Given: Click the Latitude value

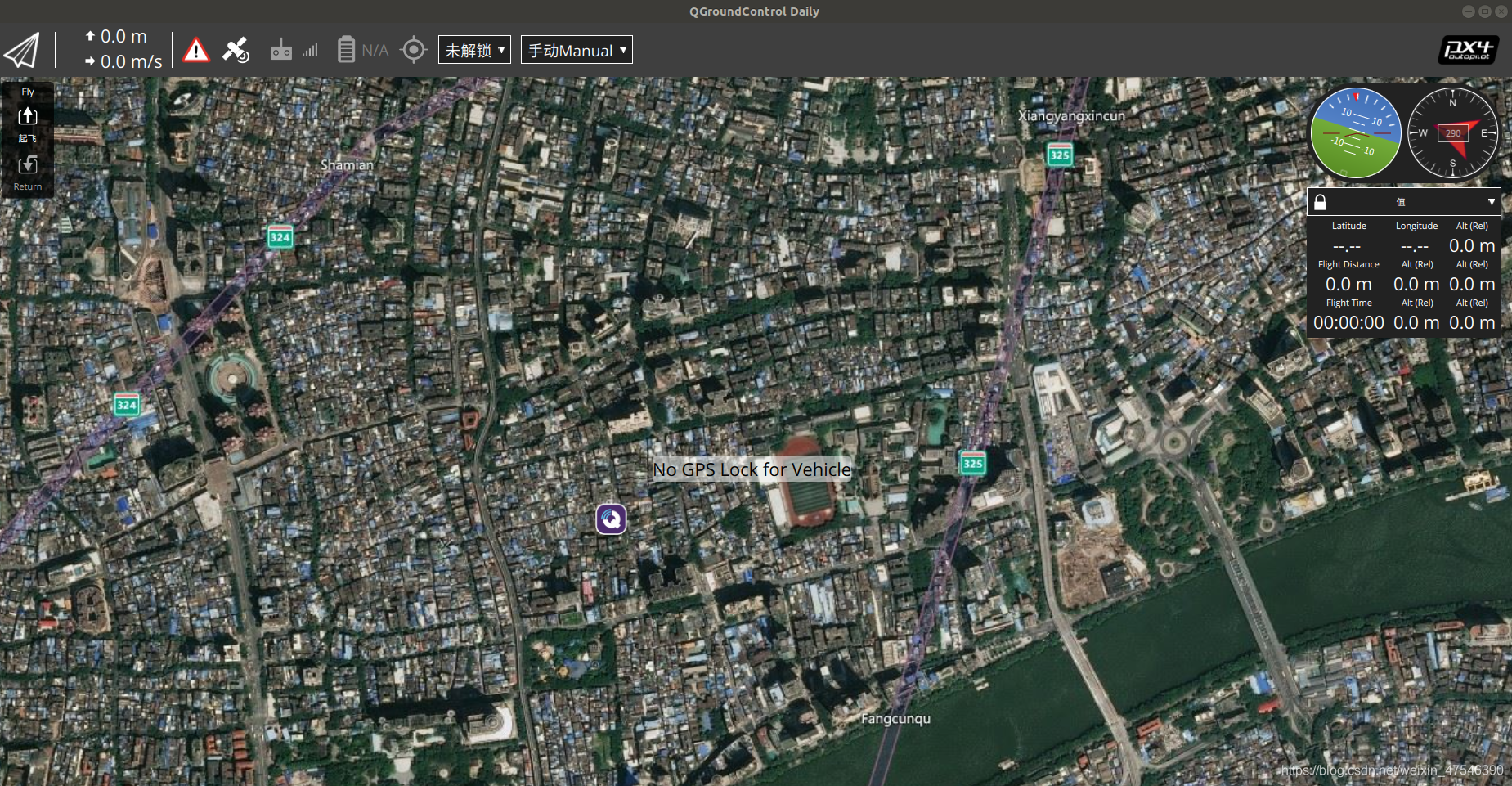Looking at the screenshot, I should [x=1347, y=246].
